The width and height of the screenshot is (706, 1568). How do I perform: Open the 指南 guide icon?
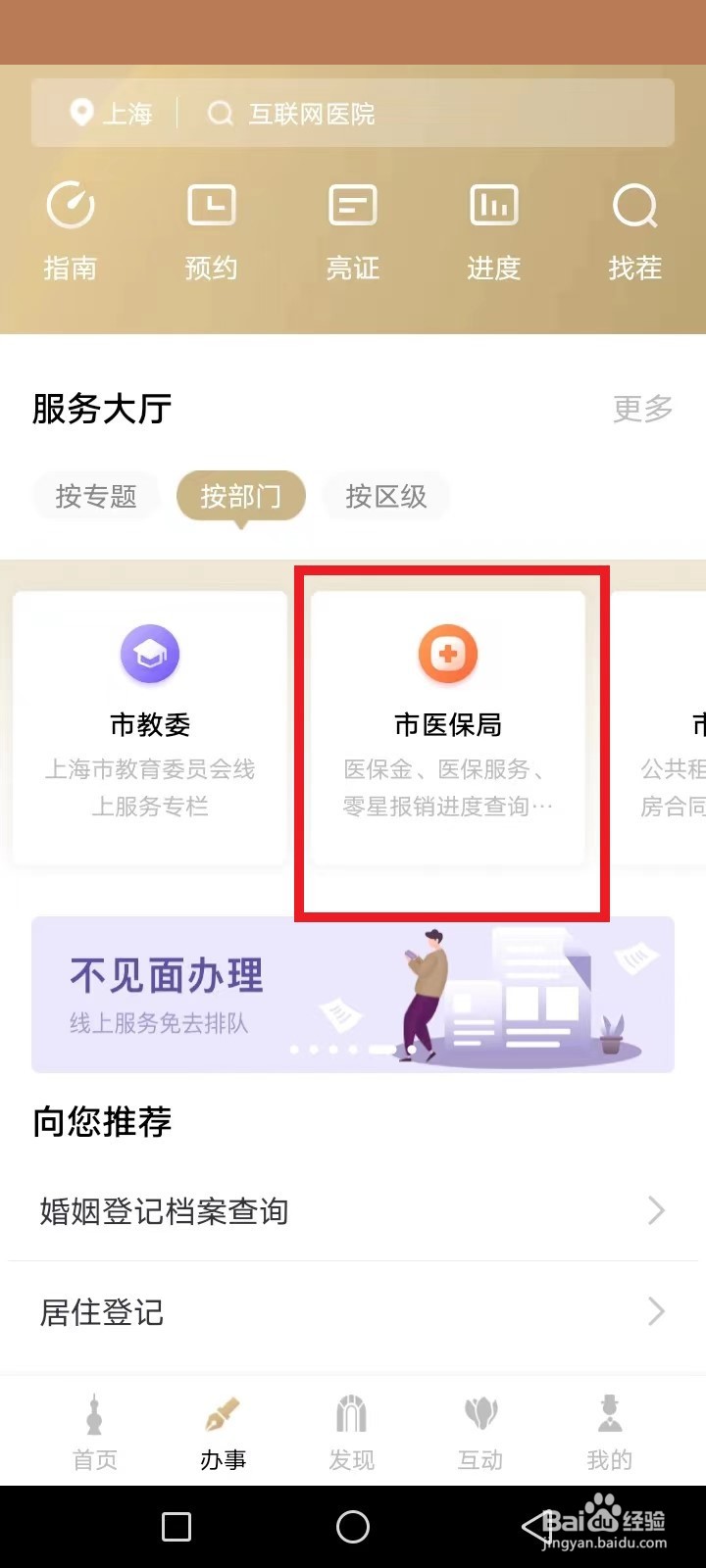tap(71, 206)
